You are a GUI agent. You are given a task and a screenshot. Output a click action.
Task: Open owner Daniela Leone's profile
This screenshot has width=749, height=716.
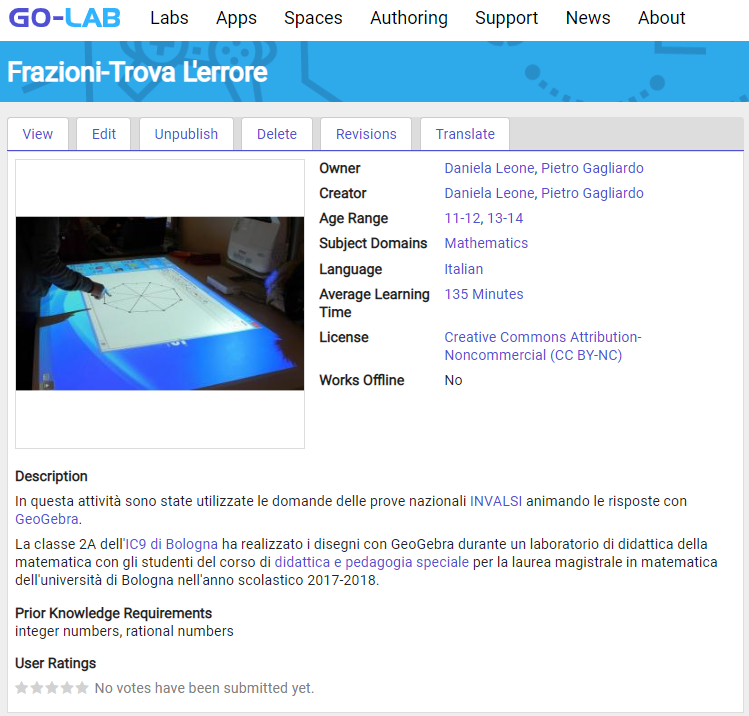(489, 168)
